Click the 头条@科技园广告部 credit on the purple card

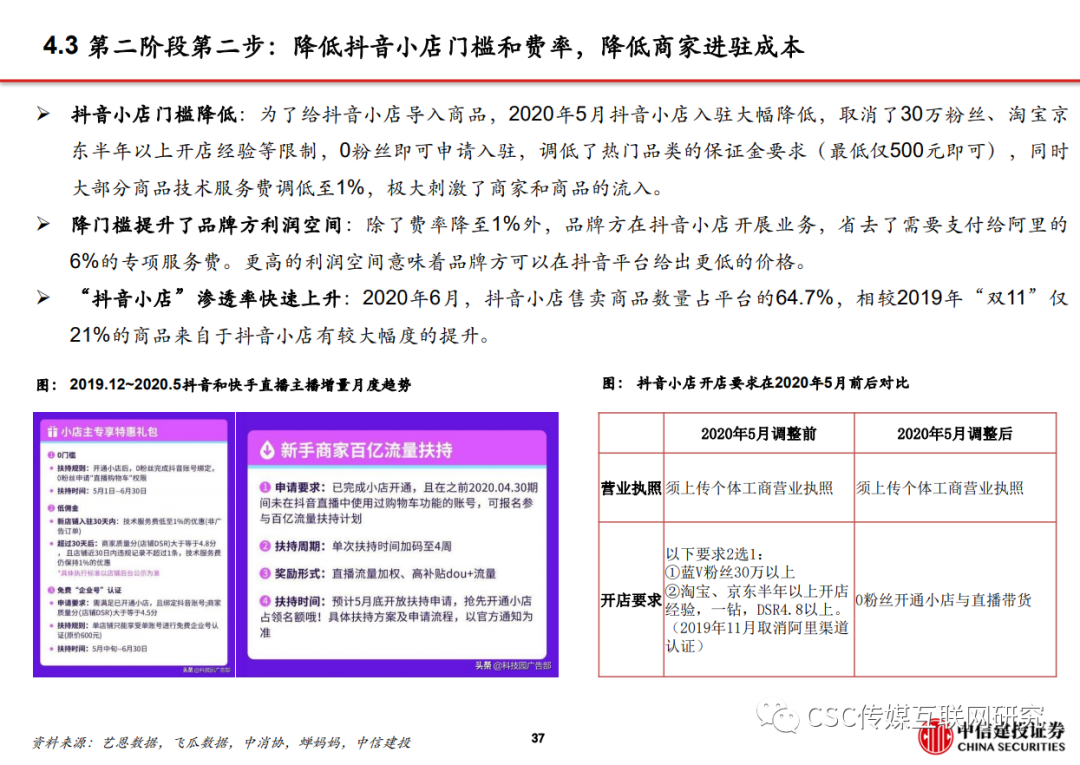coord(513,666)
